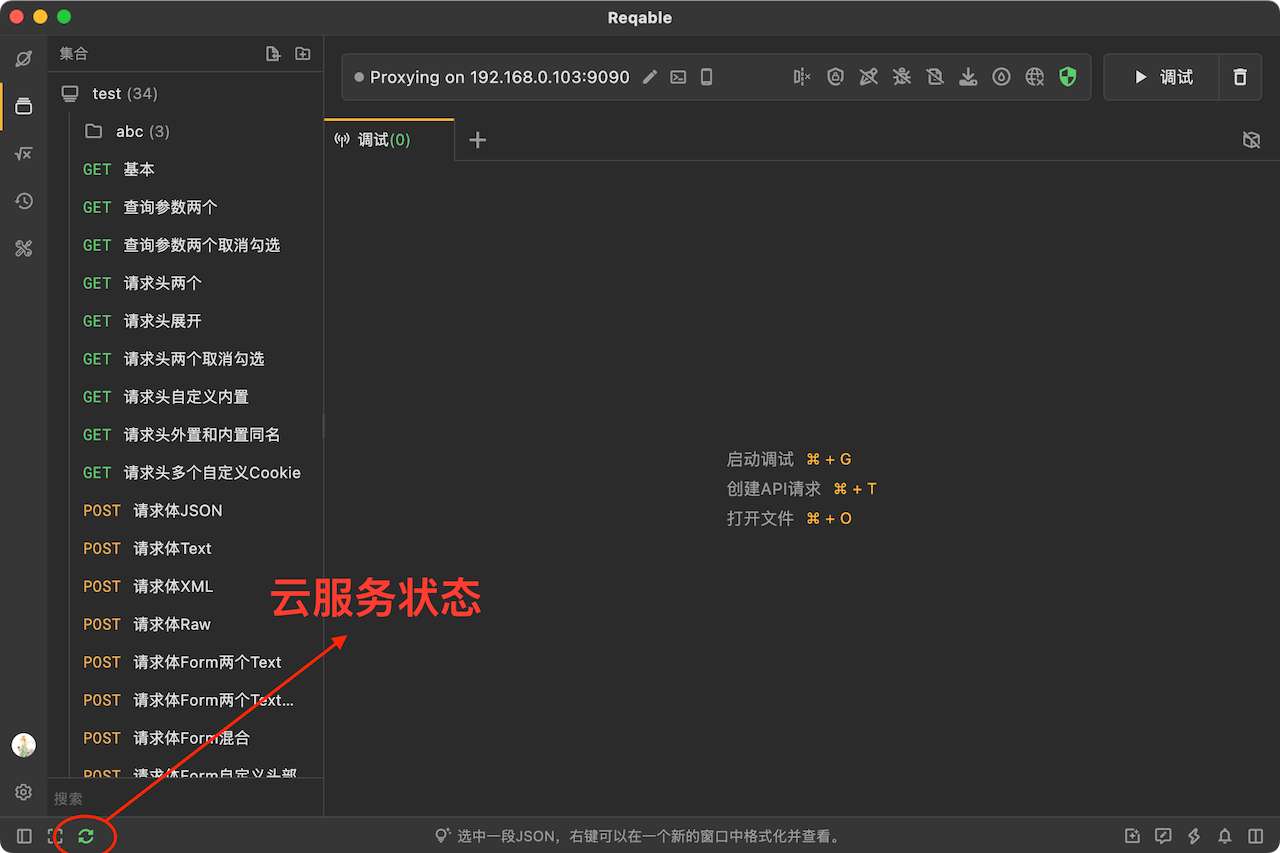Image resolution: width=1280 pixels, height=853 pixels.
Task: Edit proxy address with the pencil icon
Action: click(650, 77)
